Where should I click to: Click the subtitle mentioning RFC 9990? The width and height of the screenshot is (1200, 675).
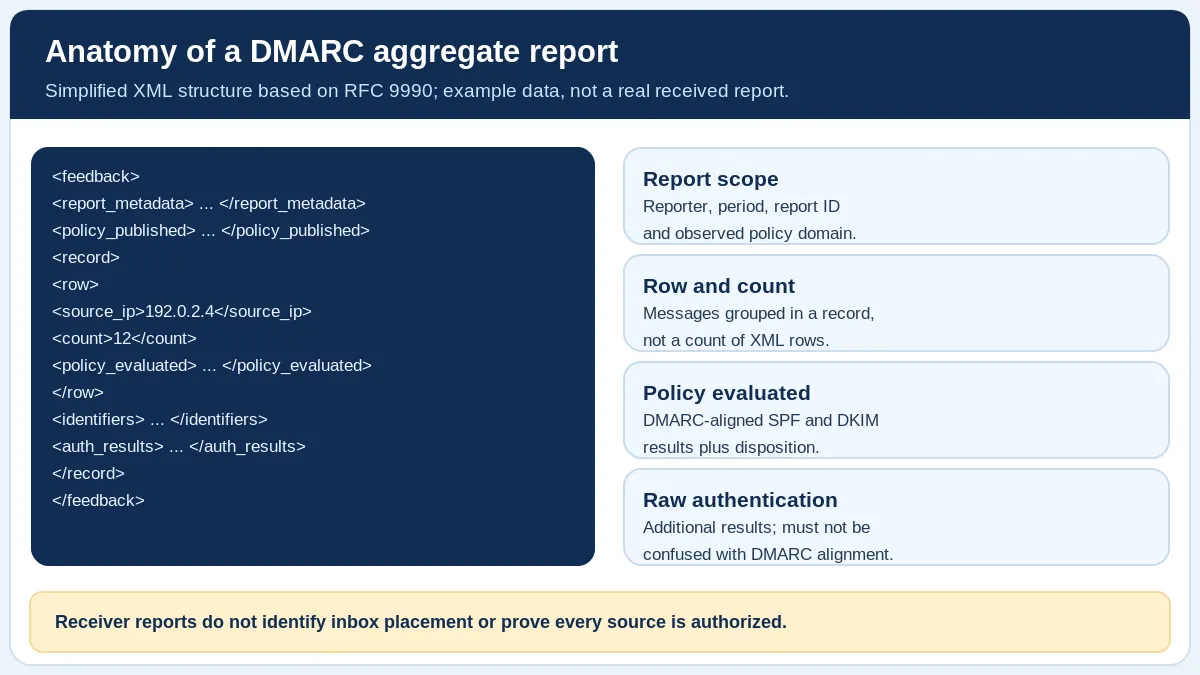click(x=417, y=91)
